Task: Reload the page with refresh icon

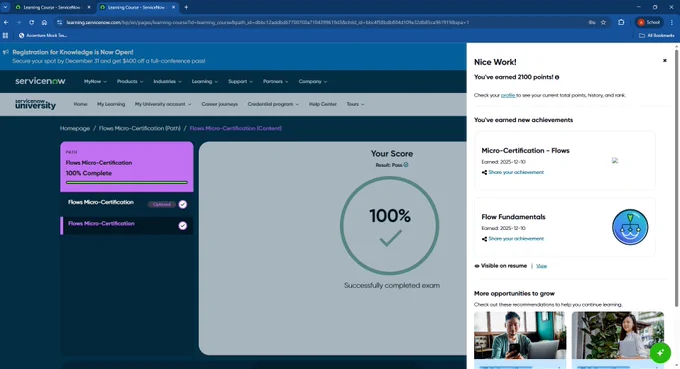Action: point(31,23)
